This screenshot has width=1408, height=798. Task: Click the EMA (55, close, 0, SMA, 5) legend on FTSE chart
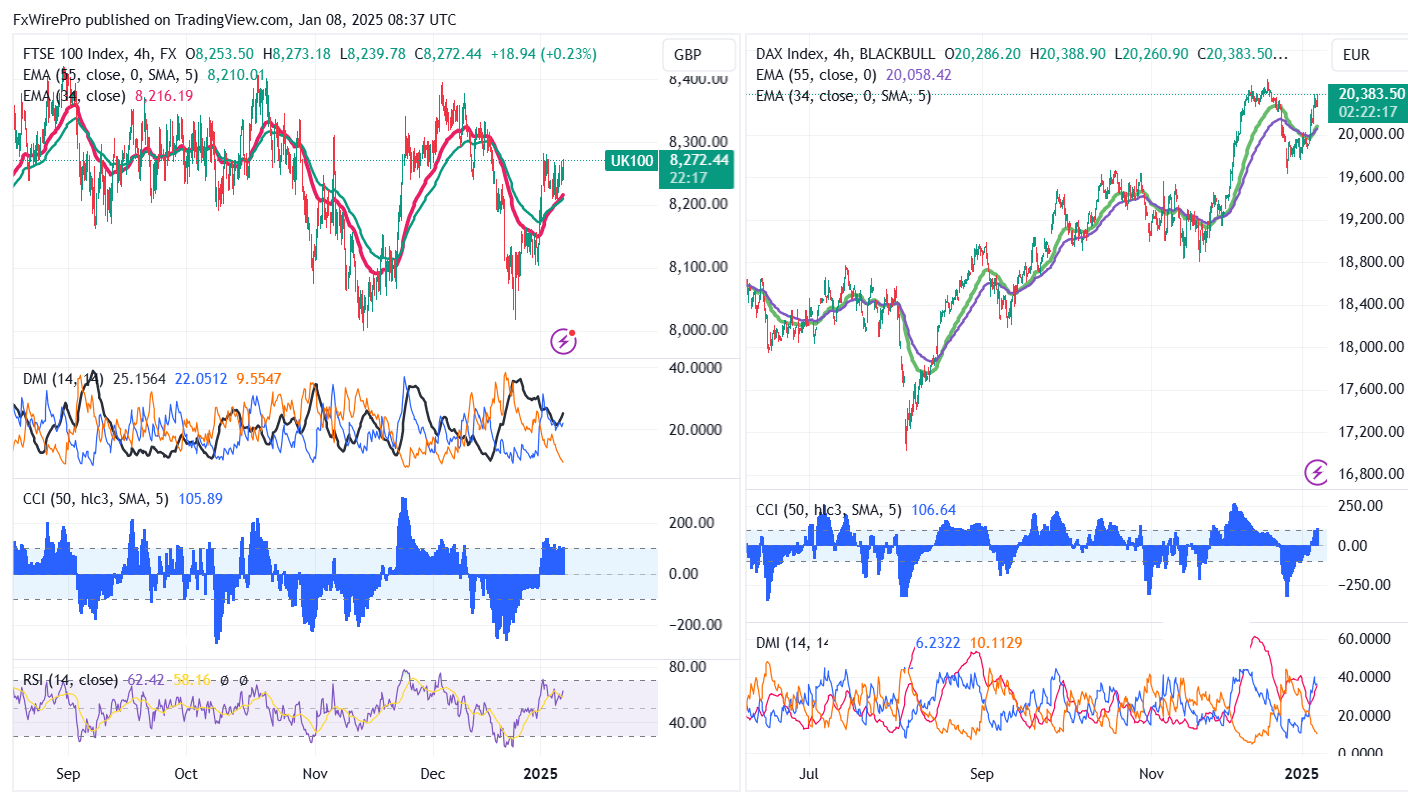click(x=111, y=74)
